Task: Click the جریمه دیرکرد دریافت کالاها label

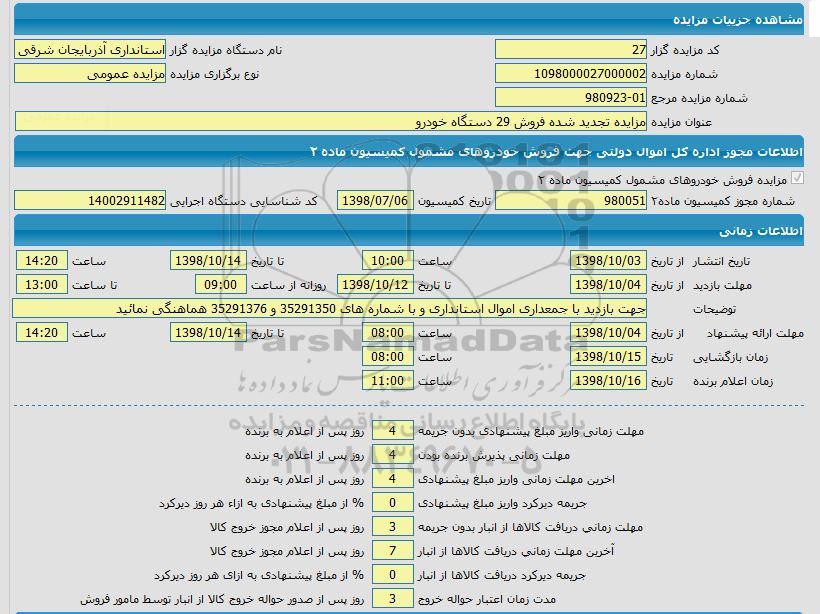Action: tap(502, 575)
